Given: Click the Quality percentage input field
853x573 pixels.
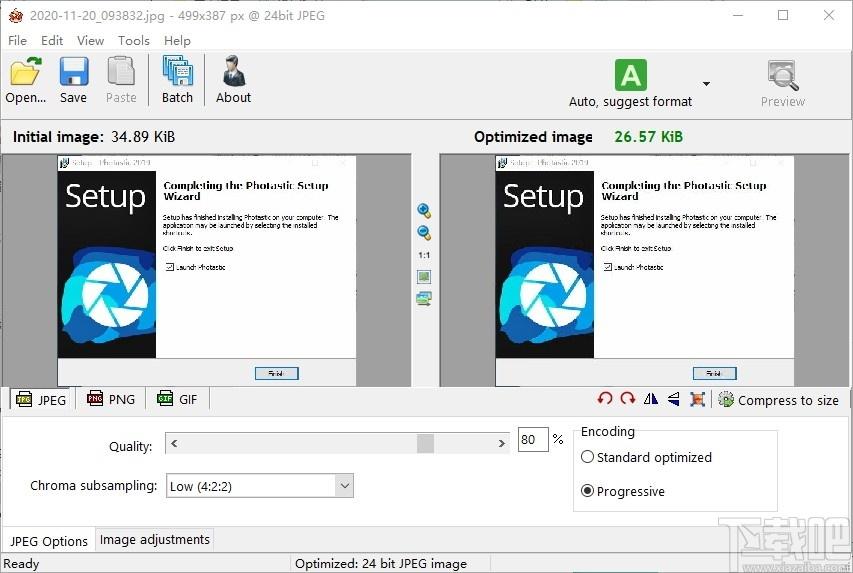Looking at the screenshot, I should (x=533, y=440).
